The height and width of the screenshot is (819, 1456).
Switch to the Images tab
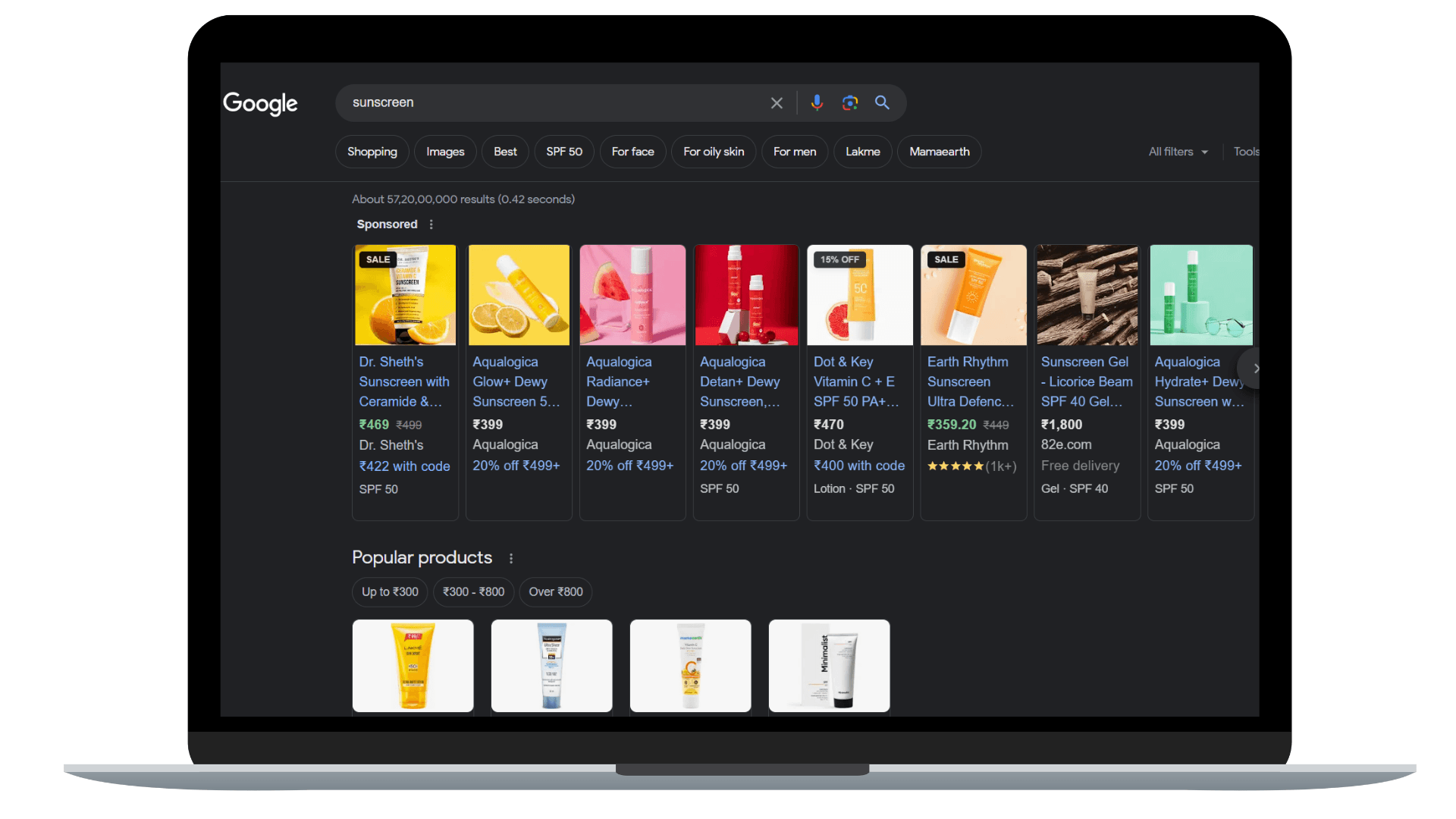444,151
